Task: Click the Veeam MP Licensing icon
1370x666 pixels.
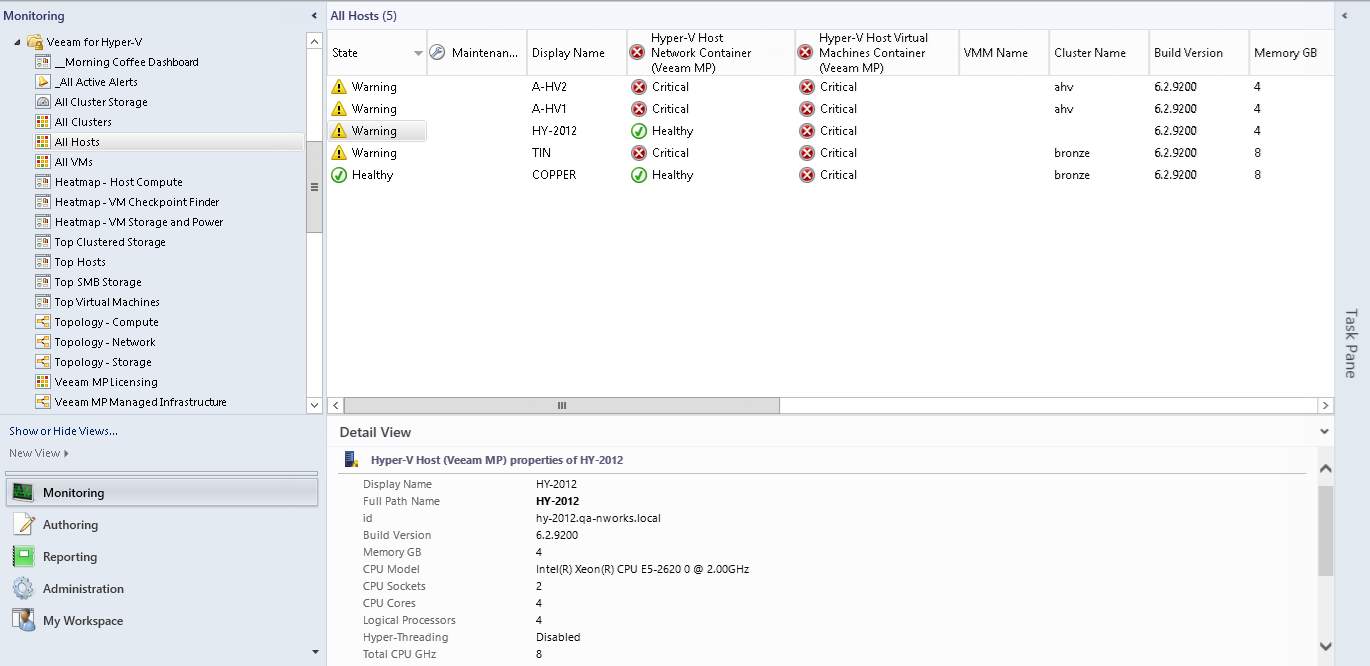Action: click(x=43, y=382)
